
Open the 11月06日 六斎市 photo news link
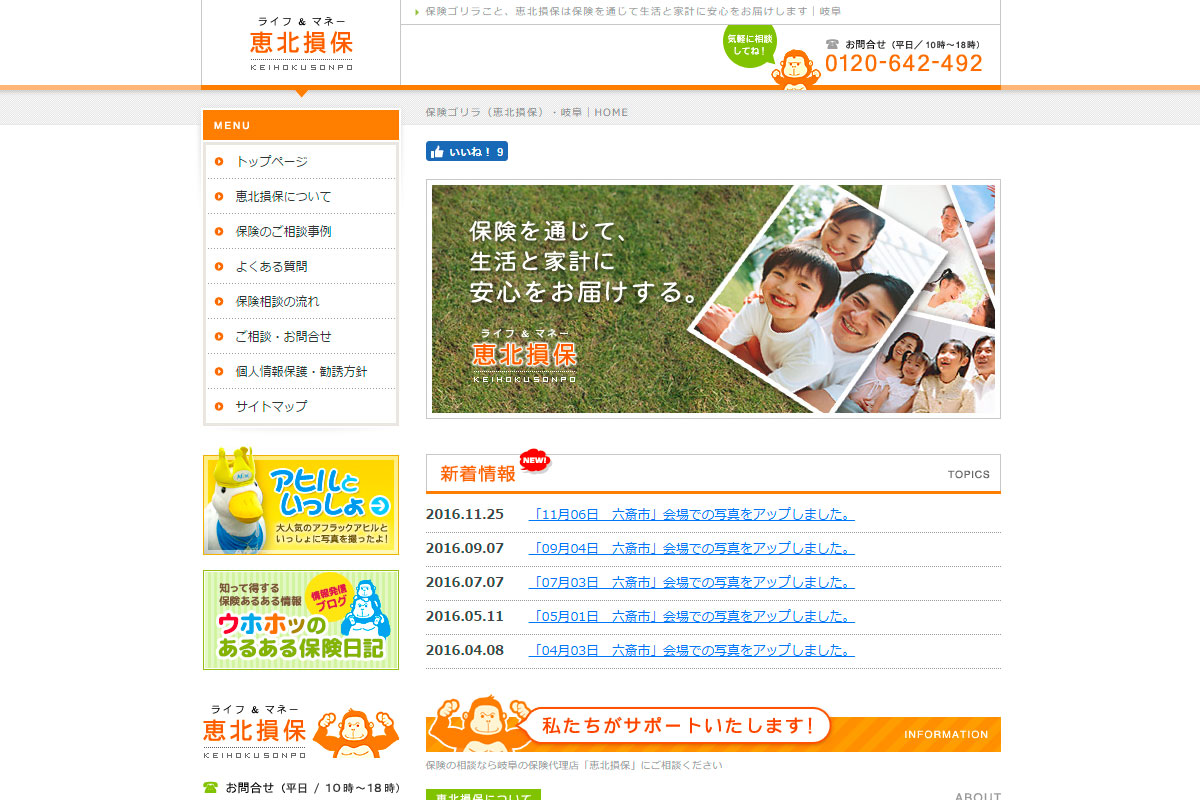coord(692,515)
